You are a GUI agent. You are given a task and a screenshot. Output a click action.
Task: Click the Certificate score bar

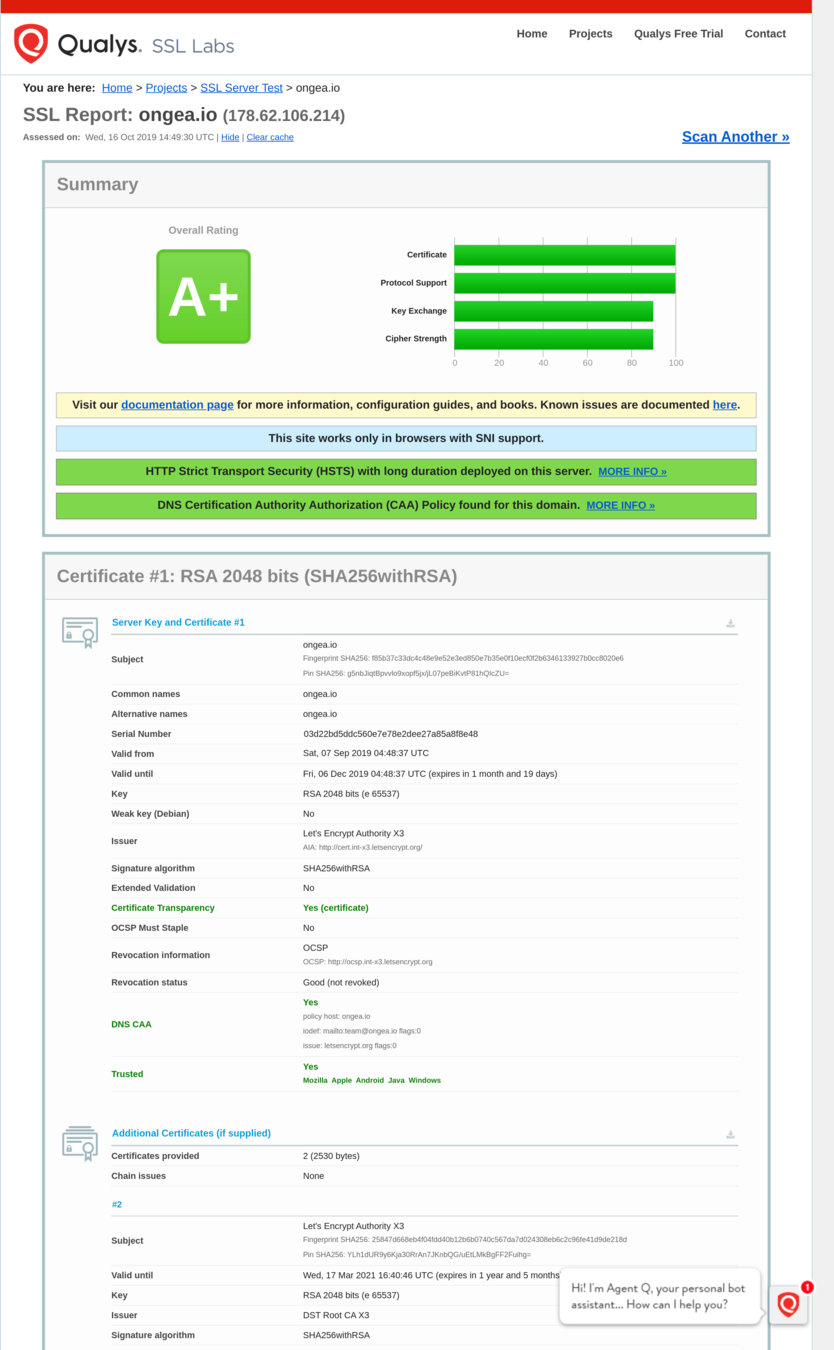coord(565,255)
